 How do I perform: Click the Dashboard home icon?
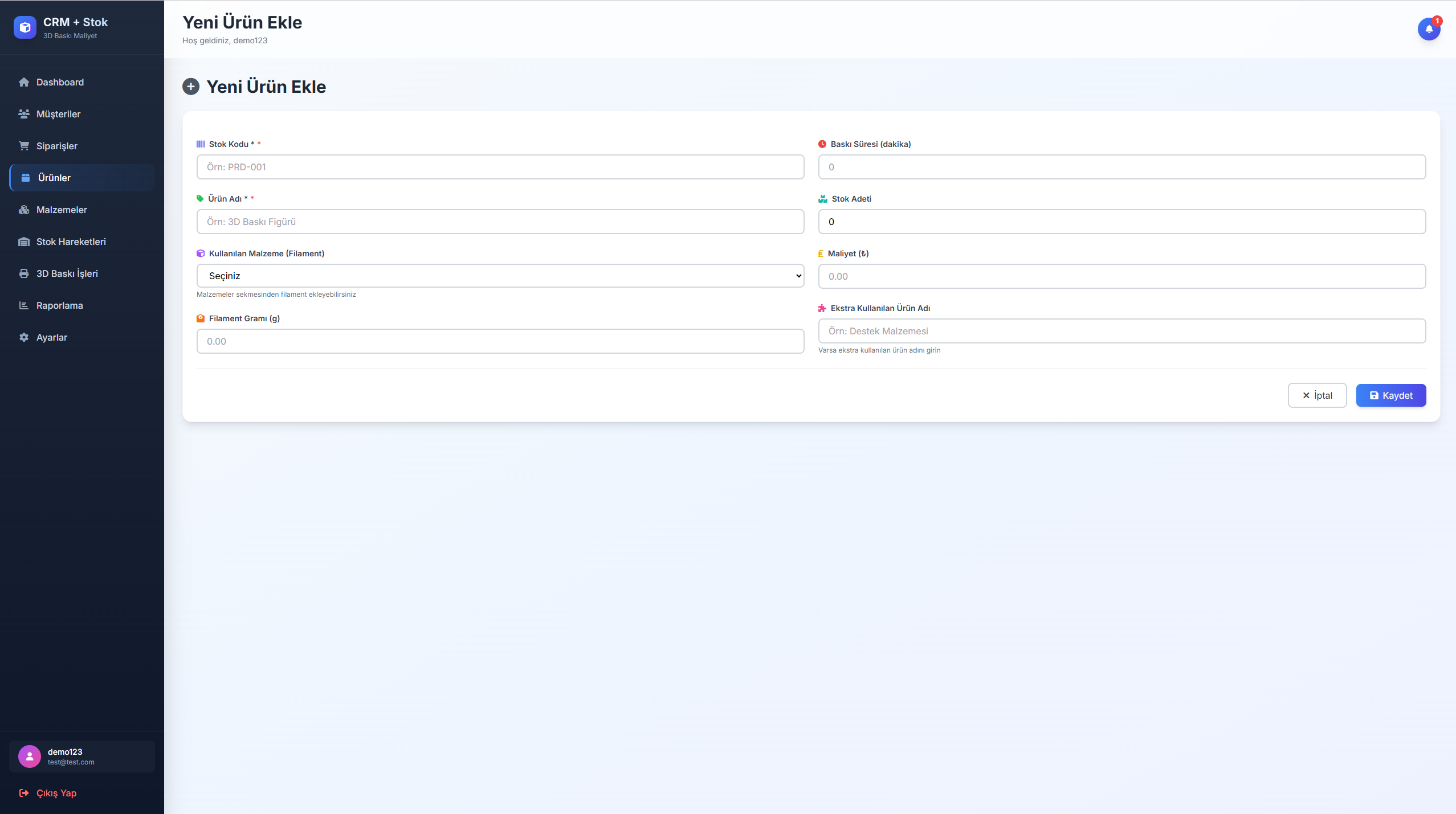24,82
